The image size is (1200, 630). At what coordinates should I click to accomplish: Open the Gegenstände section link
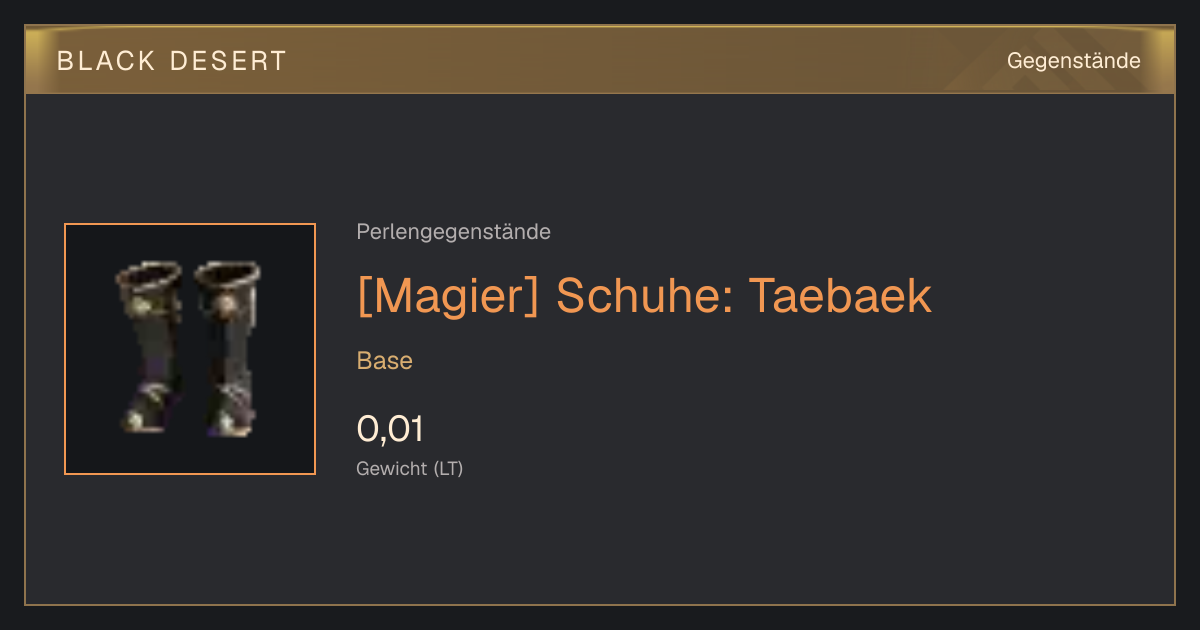pos(1073,61)
